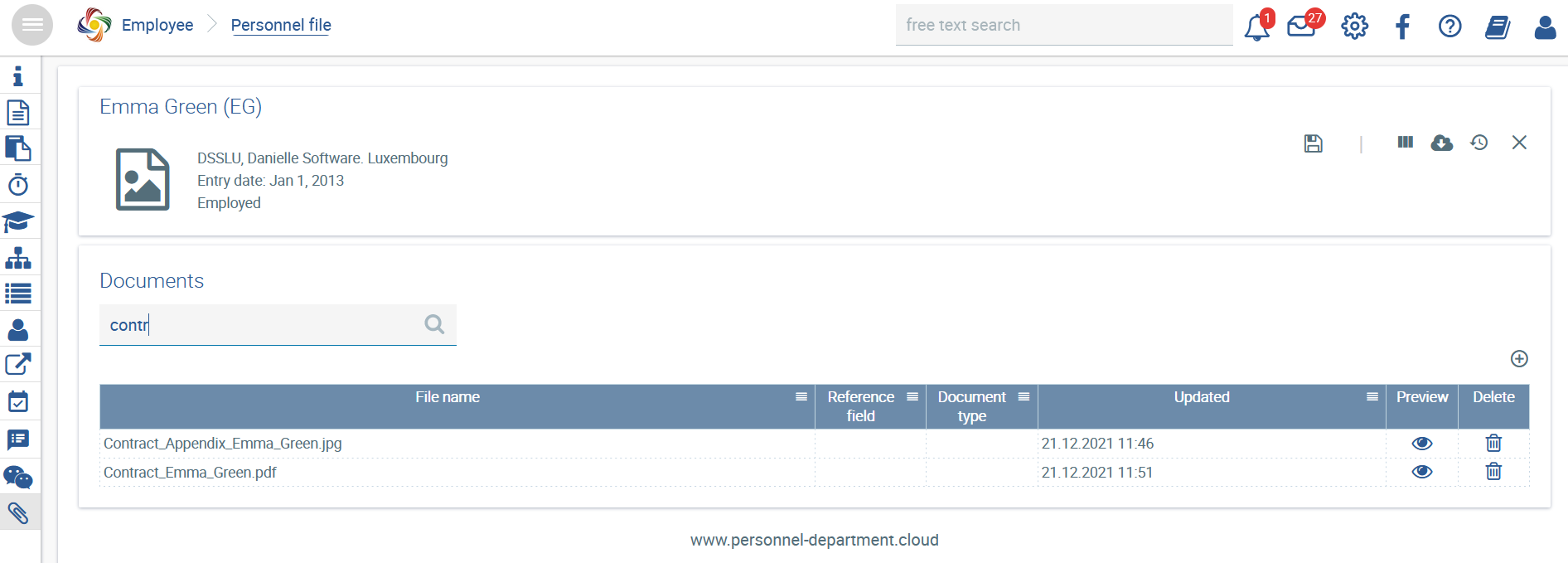Select Contract_Appendix_Emma_Green.jpg file name
1568x563 pixels.
pyautogui.click(x=222, y=444)
